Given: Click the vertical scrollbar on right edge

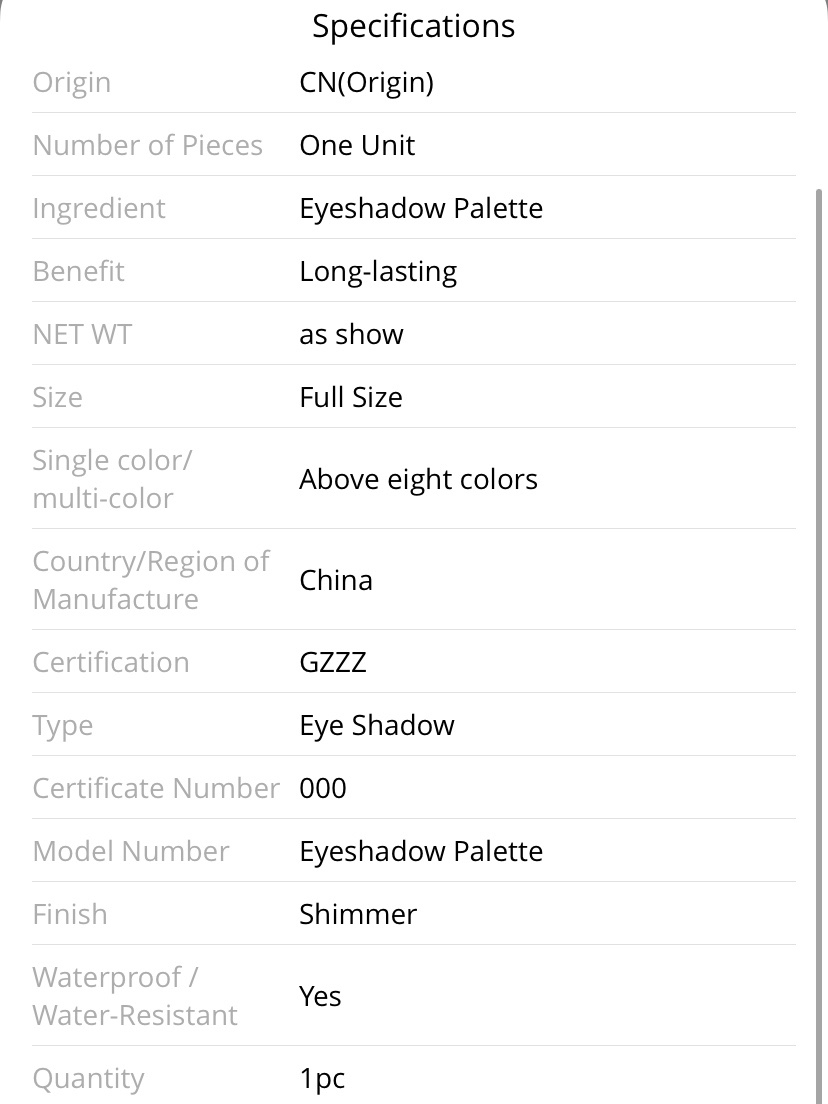Looking at the screenshot, I should click(x=818, y=646).
